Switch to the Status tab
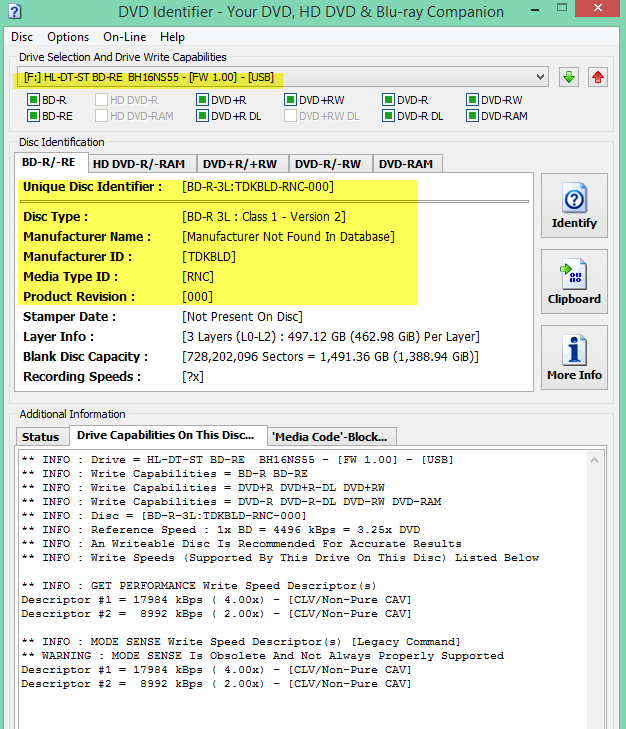Viewport: 626px width, 729px height. click(41, 437)
